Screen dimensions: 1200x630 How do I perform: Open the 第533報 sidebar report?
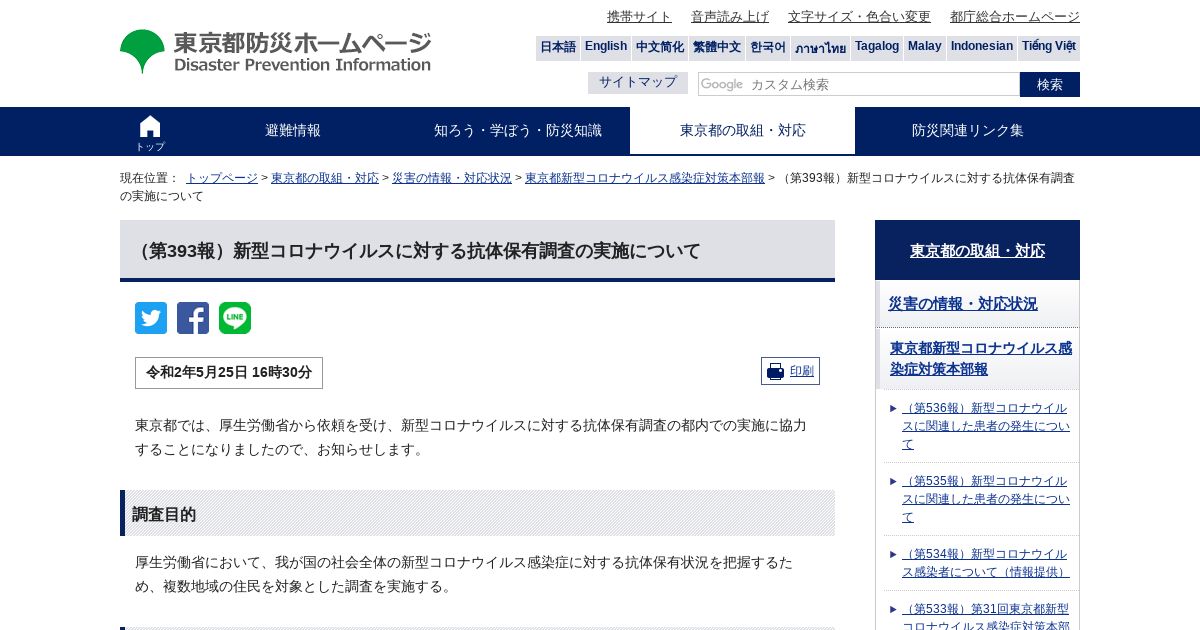985,616
